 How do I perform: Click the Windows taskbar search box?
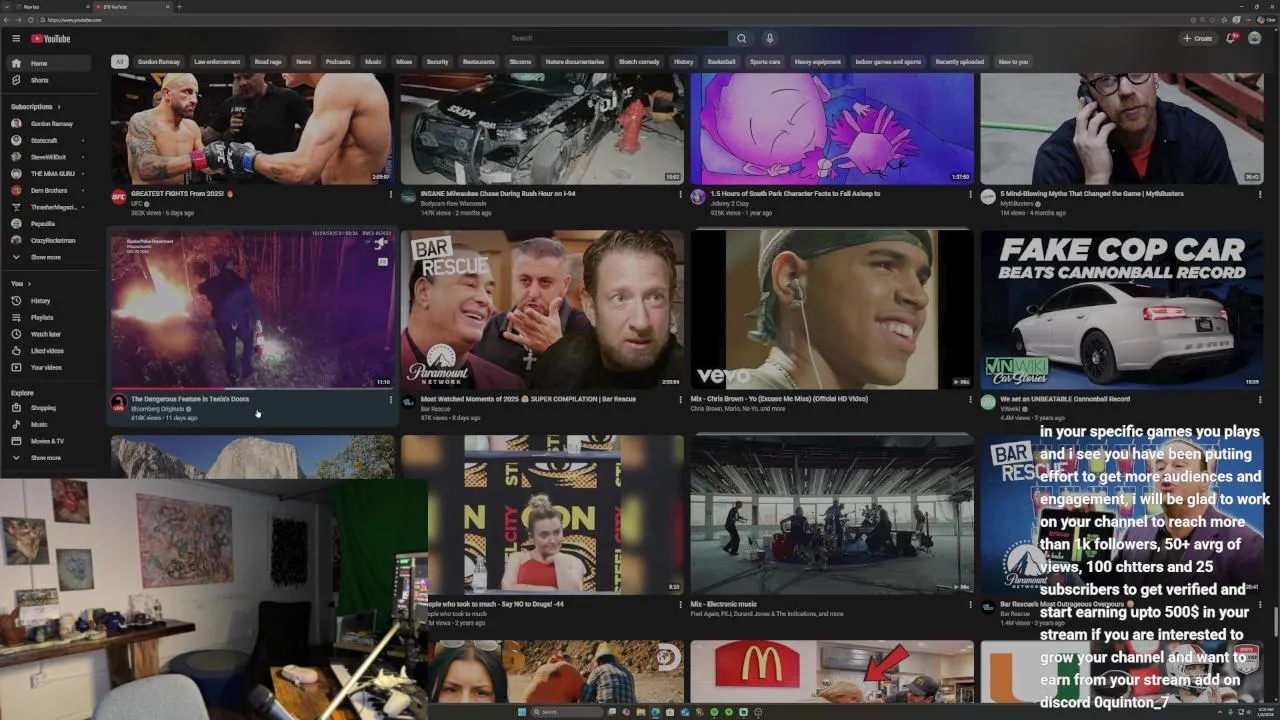pos(566,712)
